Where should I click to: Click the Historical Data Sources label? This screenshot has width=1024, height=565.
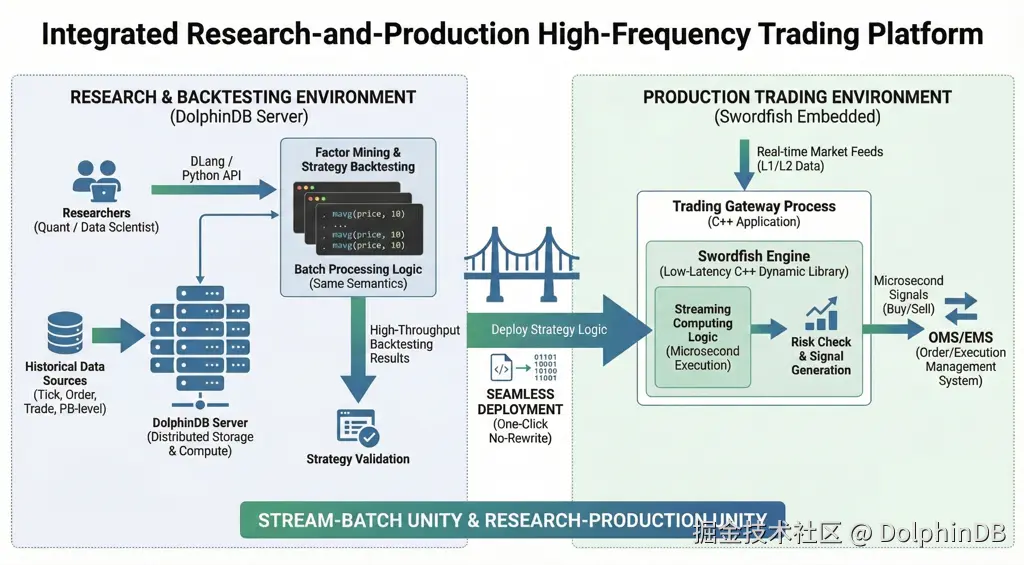[65, 374]
